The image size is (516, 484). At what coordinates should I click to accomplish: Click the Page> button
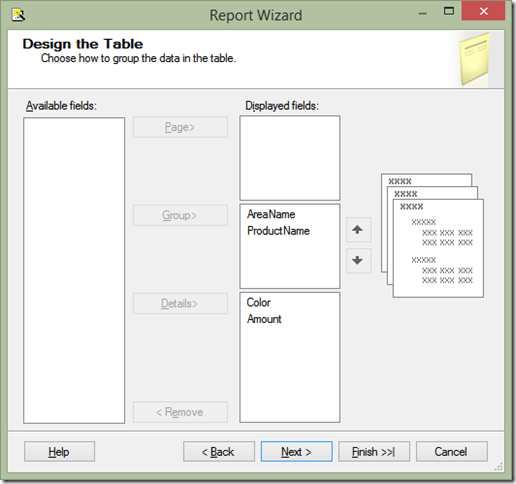[180, 127]
